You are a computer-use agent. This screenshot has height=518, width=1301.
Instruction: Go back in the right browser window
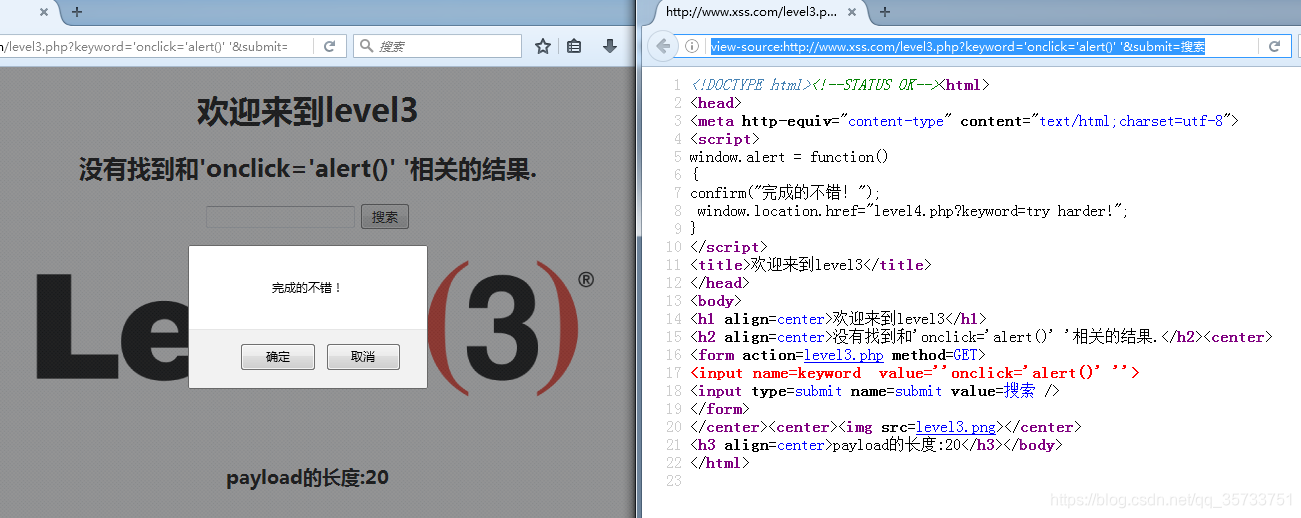[x=662, y=46]
